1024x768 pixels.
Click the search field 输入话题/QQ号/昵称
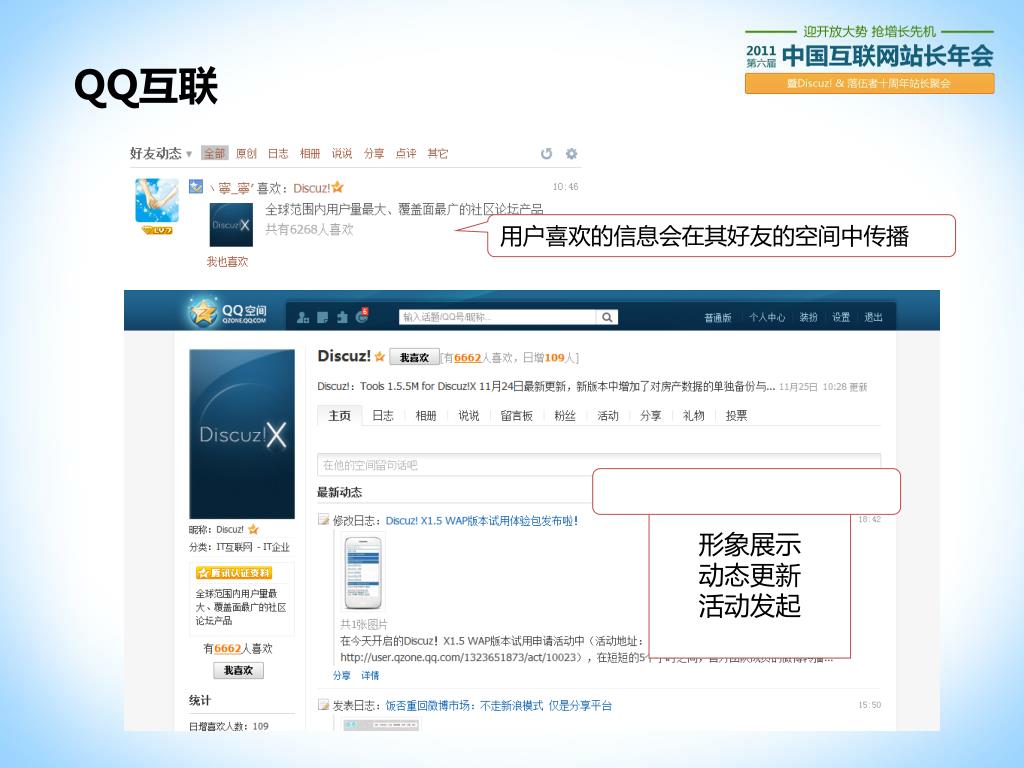point(497,317)
